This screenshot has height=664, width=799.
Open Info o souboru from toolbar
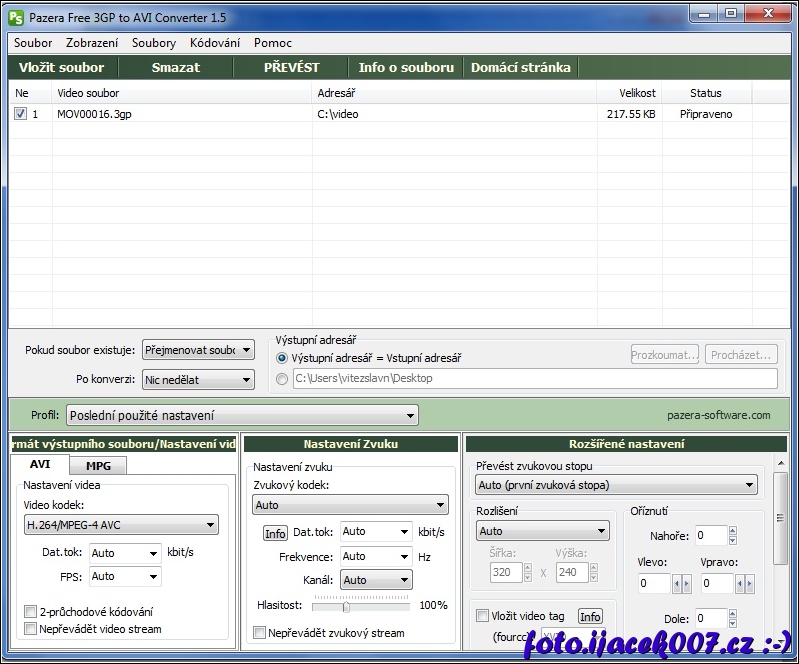(406, 67)
